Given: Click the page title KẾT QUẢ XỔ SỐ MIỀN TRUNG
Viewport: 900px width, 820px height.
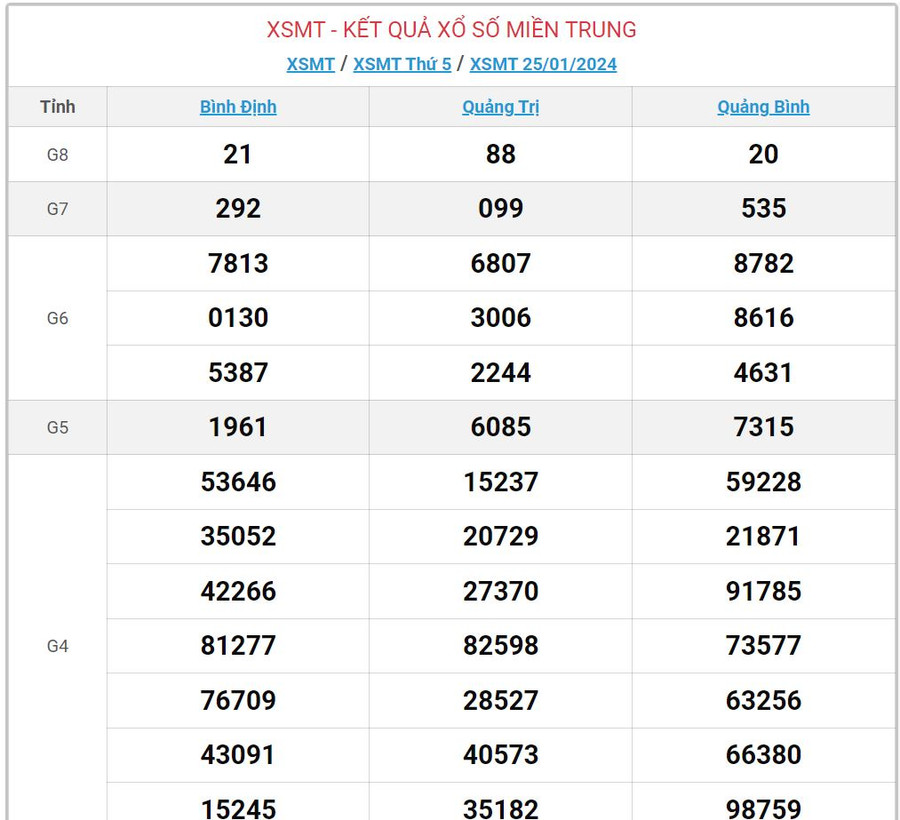Looking at the screenshot, I should 451,30.
